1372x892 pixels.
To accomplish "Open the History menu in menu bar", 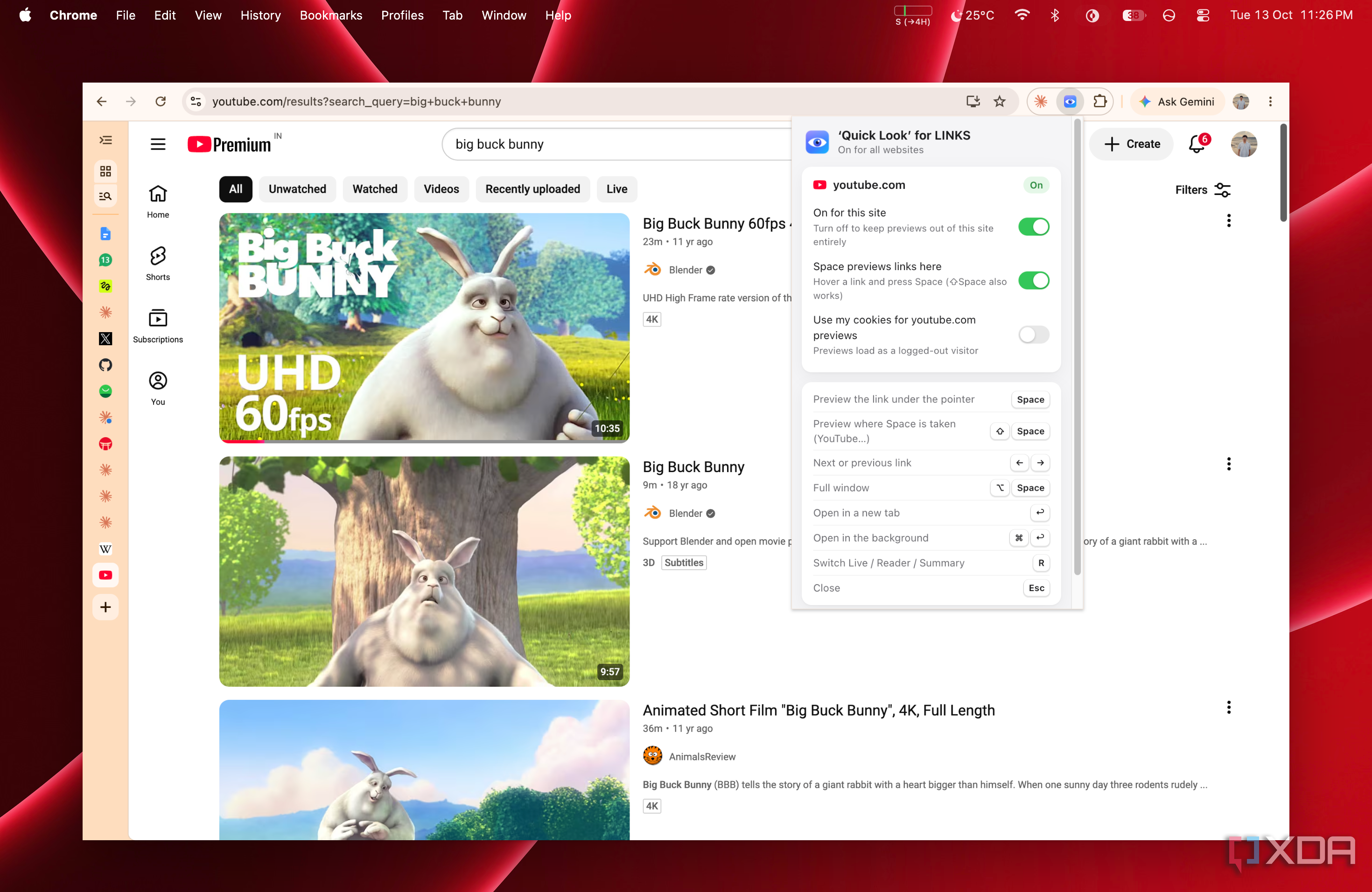I will pyautogui.click(x=260, y=15).
